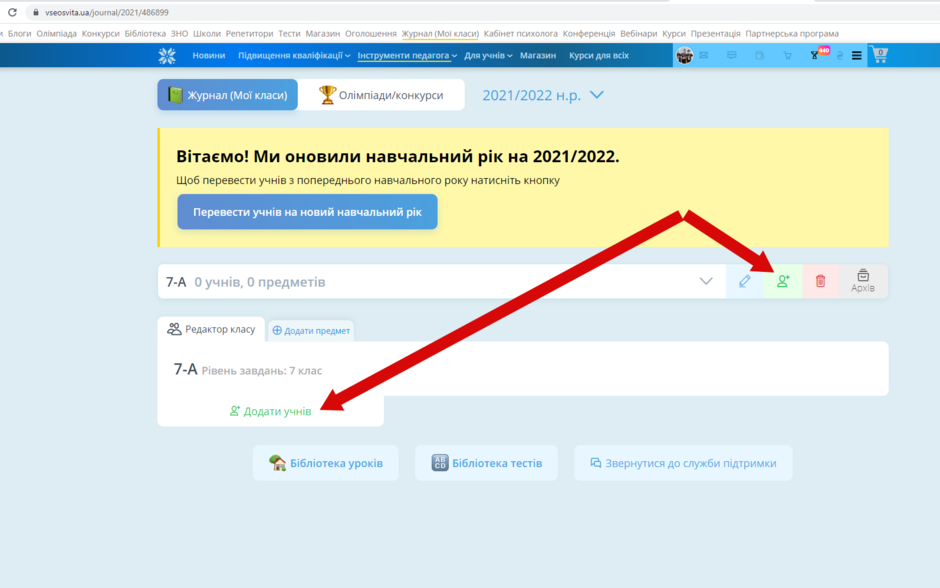Open Олімпіада in top link bar
Screen dimensions: 940x588
pyautogui.click(x=56, y=34)
